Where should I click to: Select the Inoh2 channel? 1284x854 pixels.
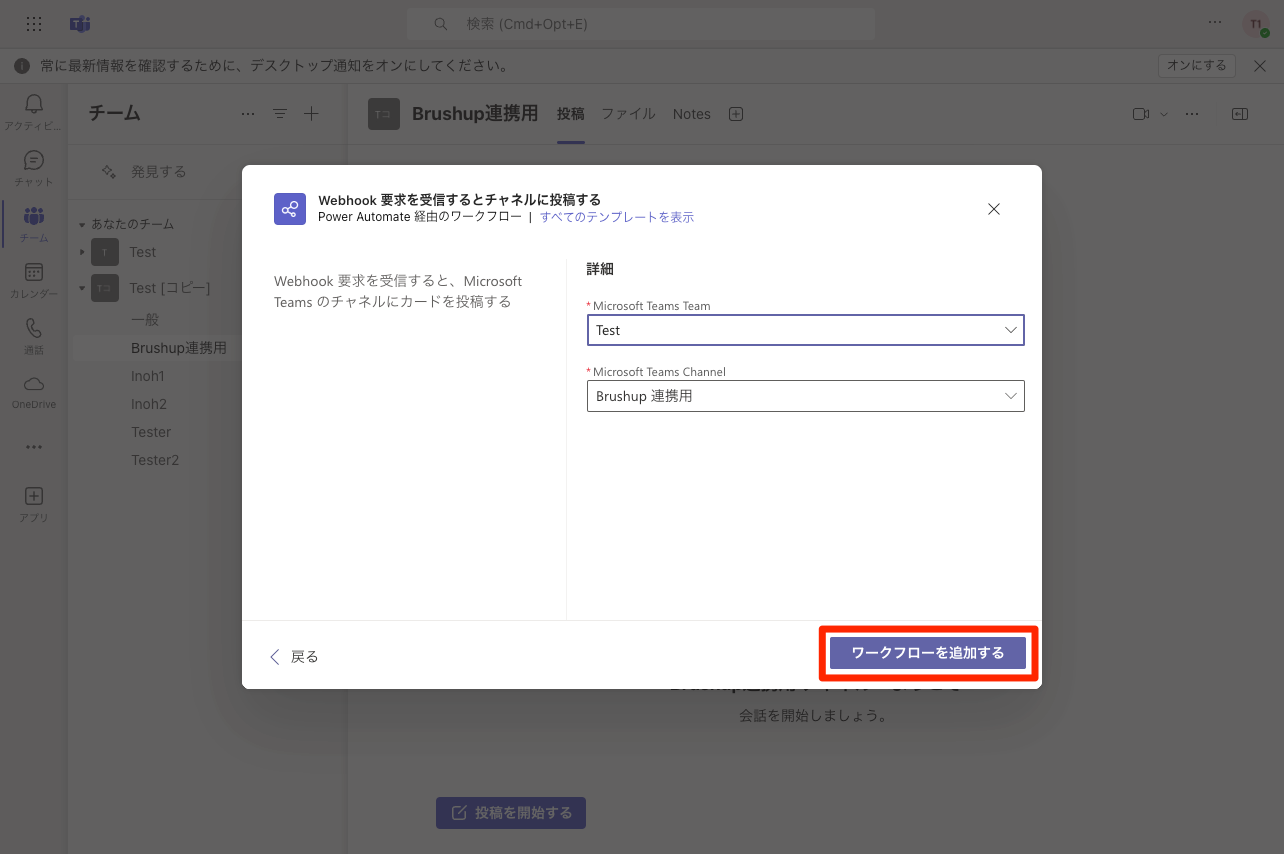tap(149, 404)
